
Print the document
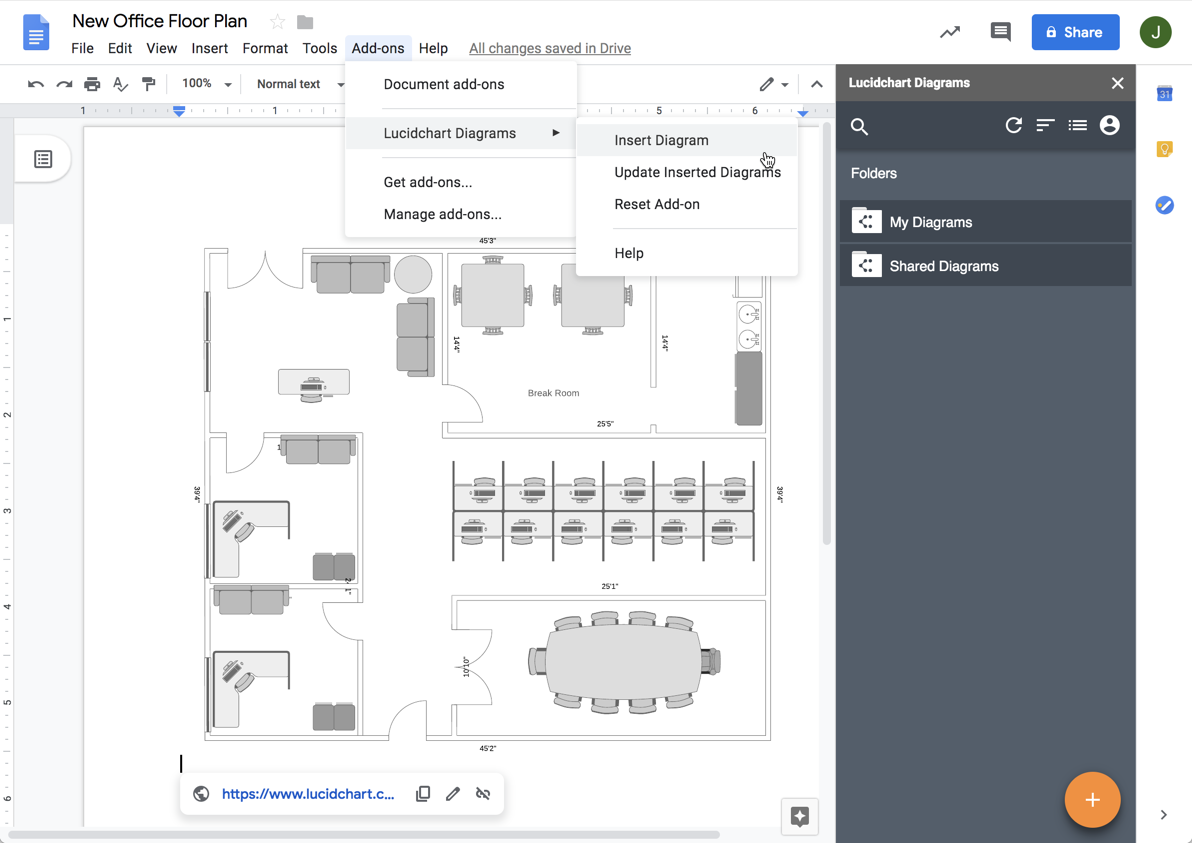coord(91,84)
